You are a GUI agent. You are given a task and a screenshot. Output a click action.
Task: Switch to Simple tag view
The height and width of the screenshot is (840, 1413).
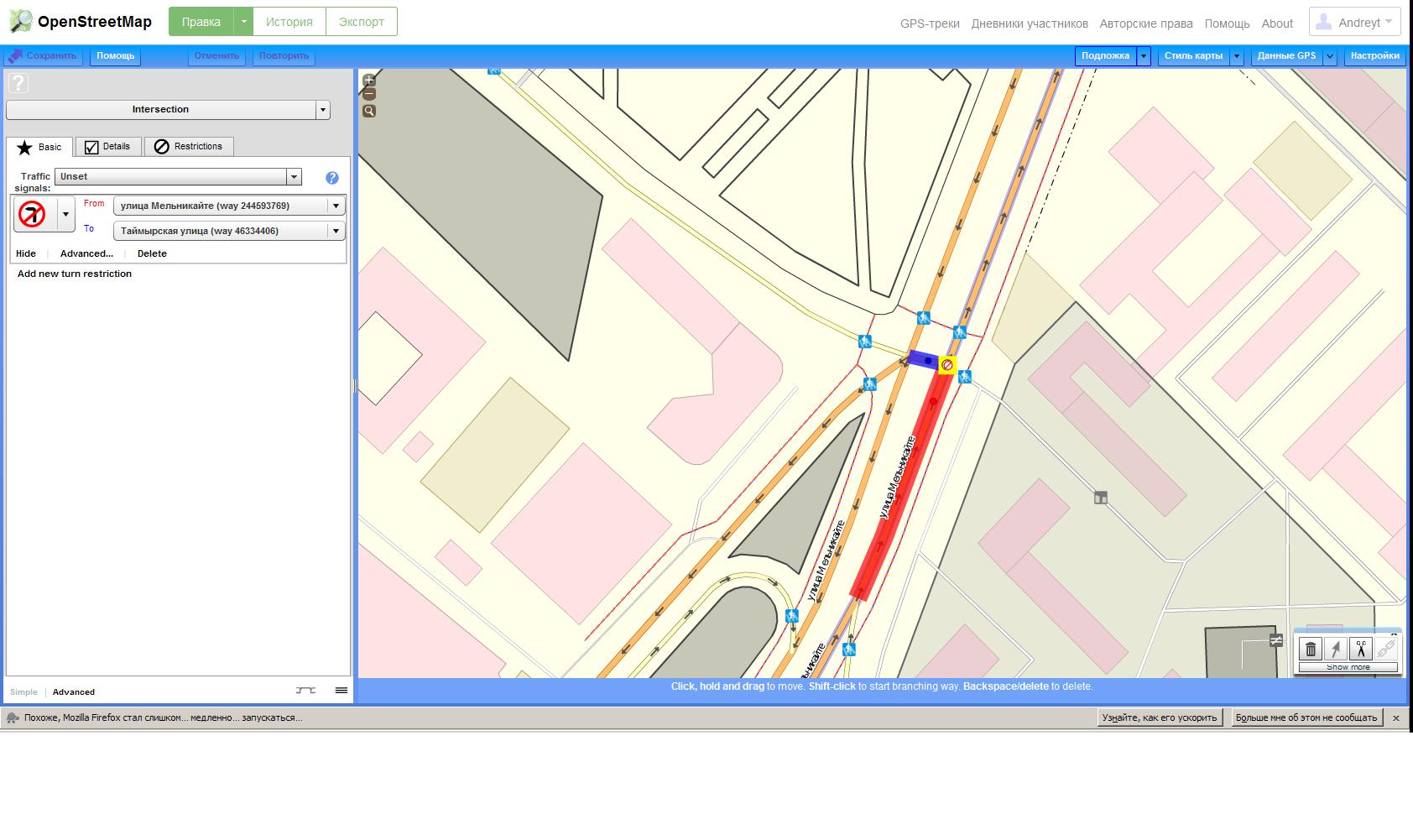pos(23,692)
